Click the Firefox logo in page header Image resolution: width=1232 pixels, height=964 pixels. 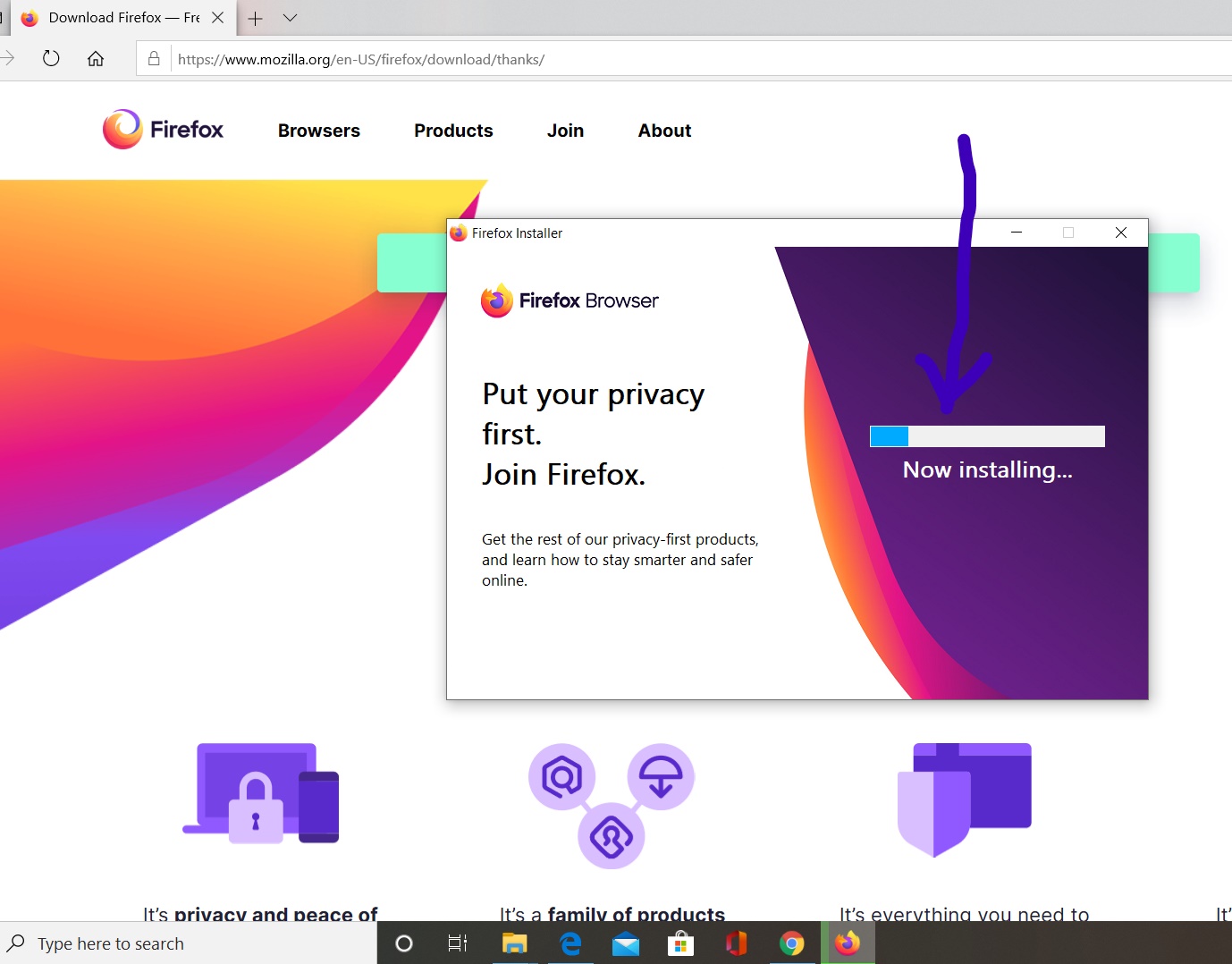tap(163, 130)
